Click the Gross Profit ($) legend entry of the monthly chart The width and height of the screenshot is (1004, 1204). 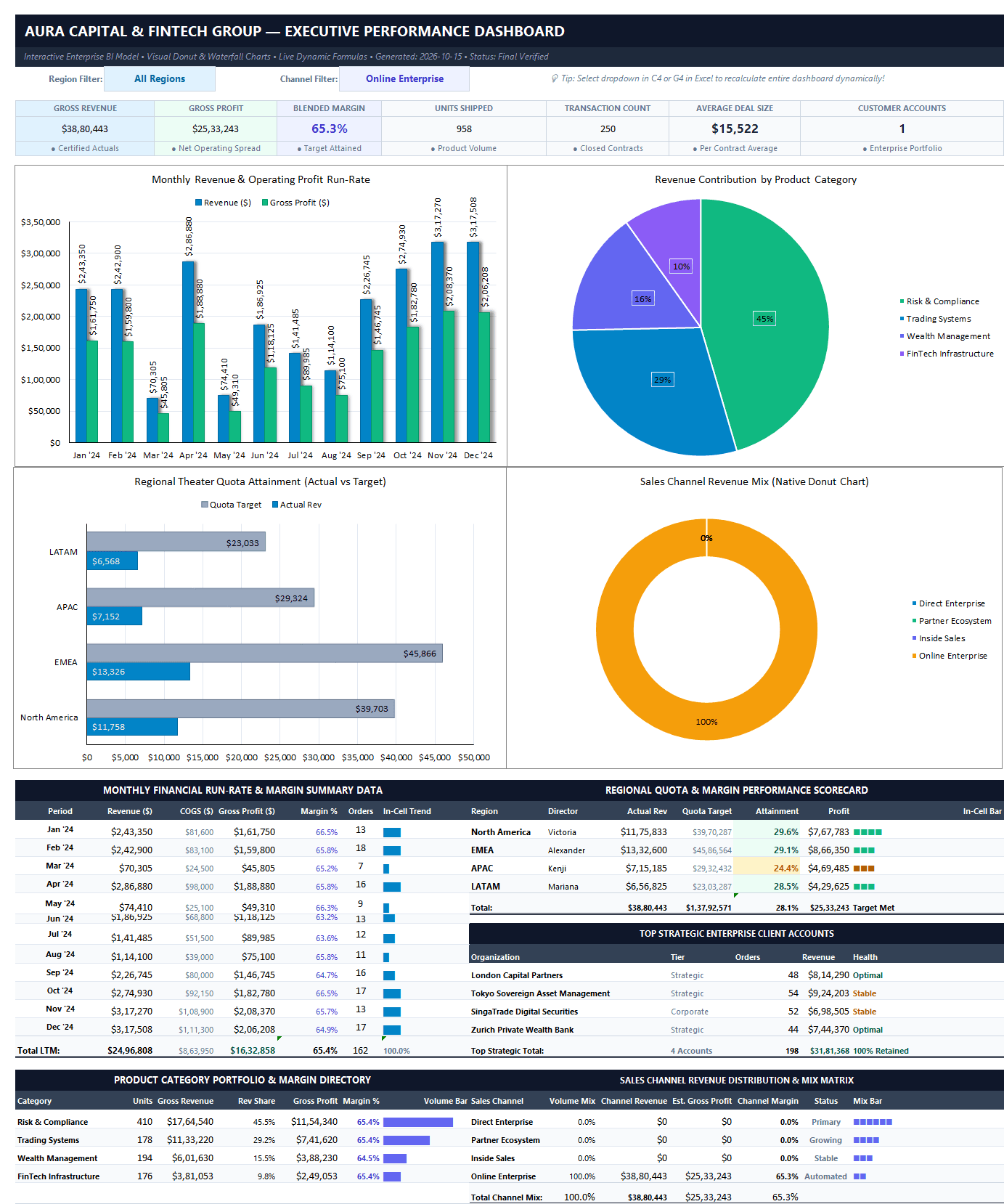(295, 203)
